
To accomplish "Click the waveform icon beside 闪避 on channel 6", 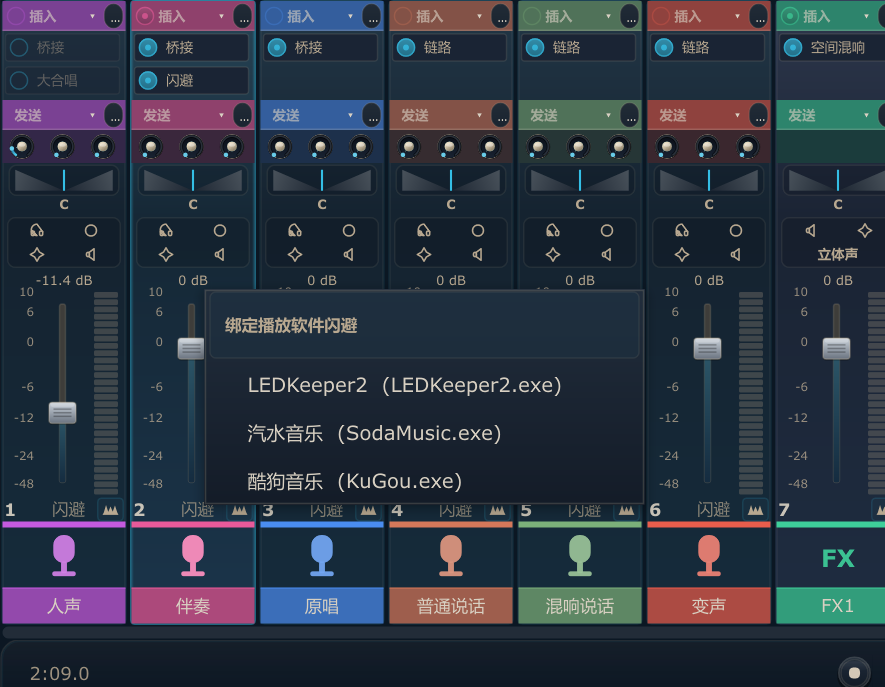I will pyautogui.click(x=755, y=510).
